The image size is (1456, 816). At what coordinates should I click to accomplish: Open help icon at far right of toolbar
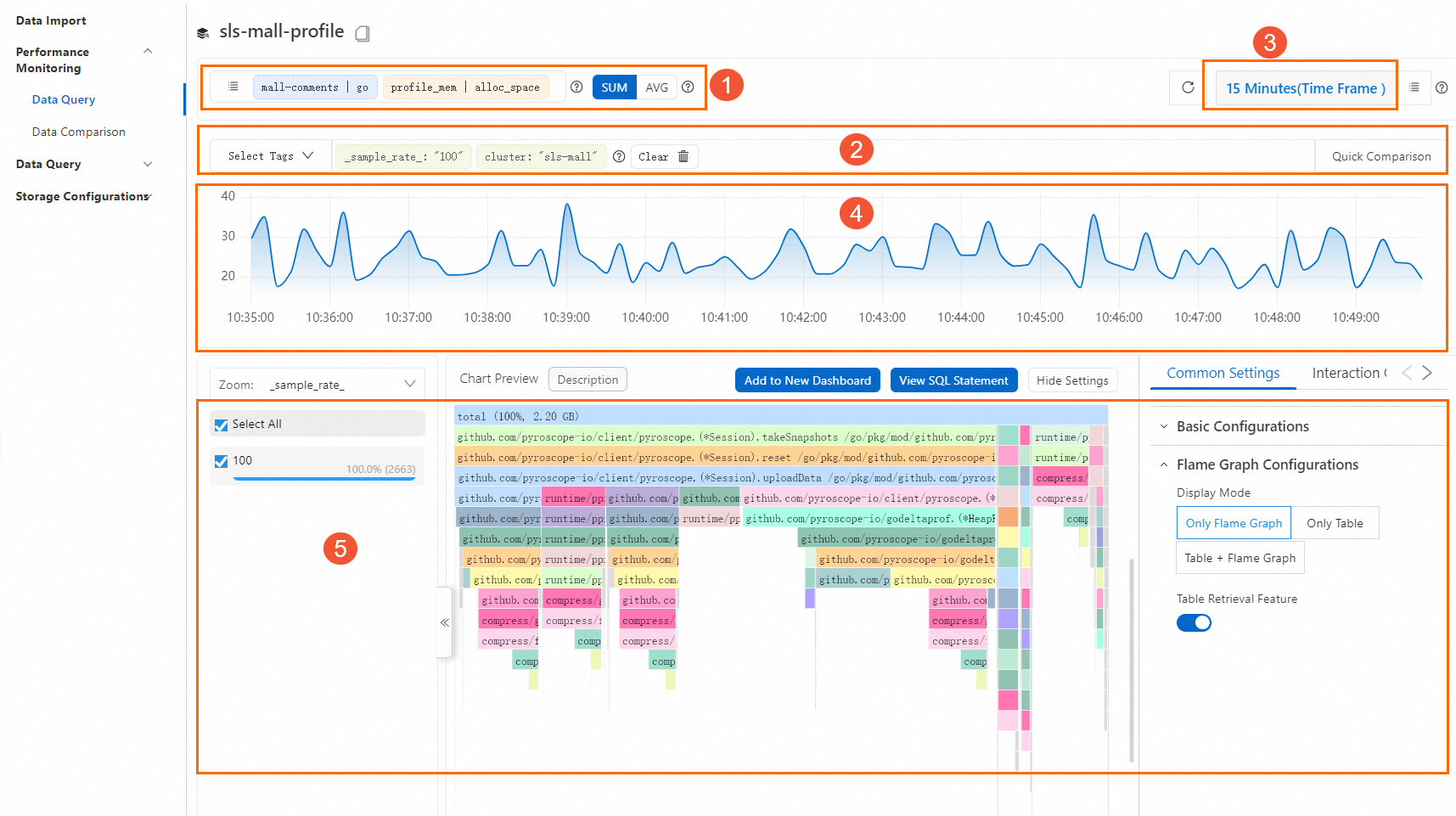click(x=1442, y=87)
